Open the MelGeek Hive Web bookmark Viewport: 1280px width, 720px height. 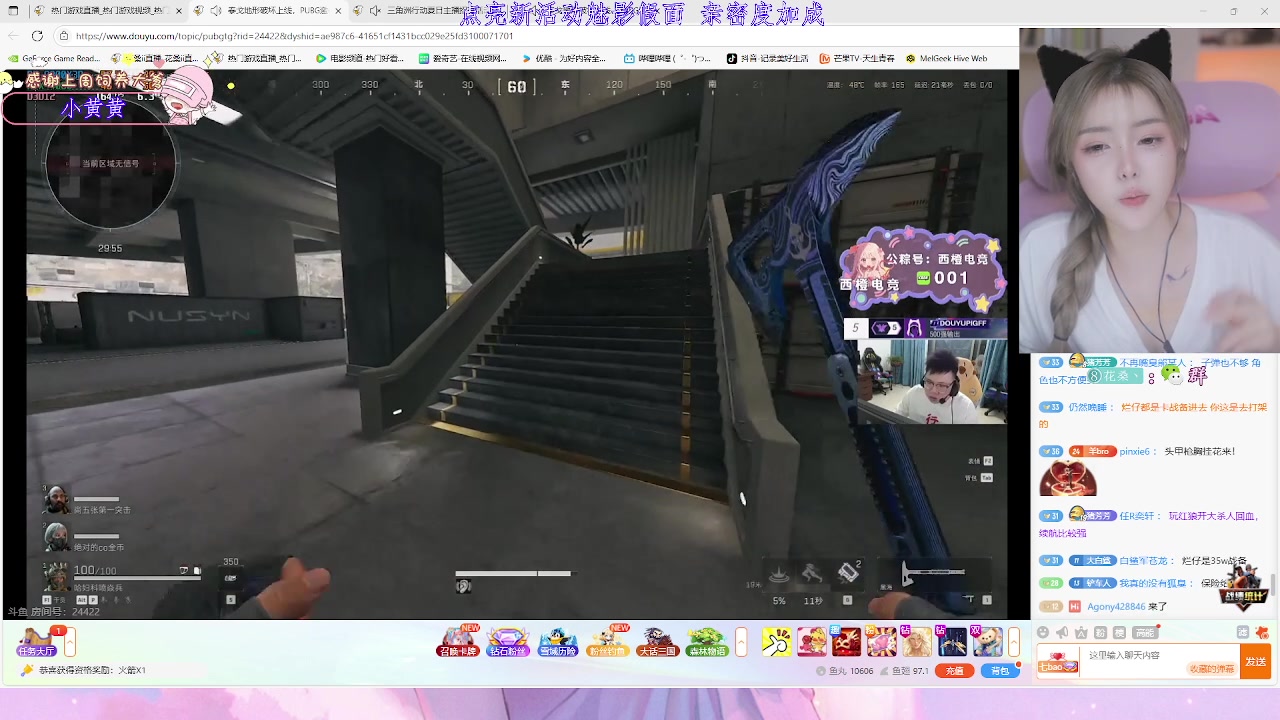(947, 58)
